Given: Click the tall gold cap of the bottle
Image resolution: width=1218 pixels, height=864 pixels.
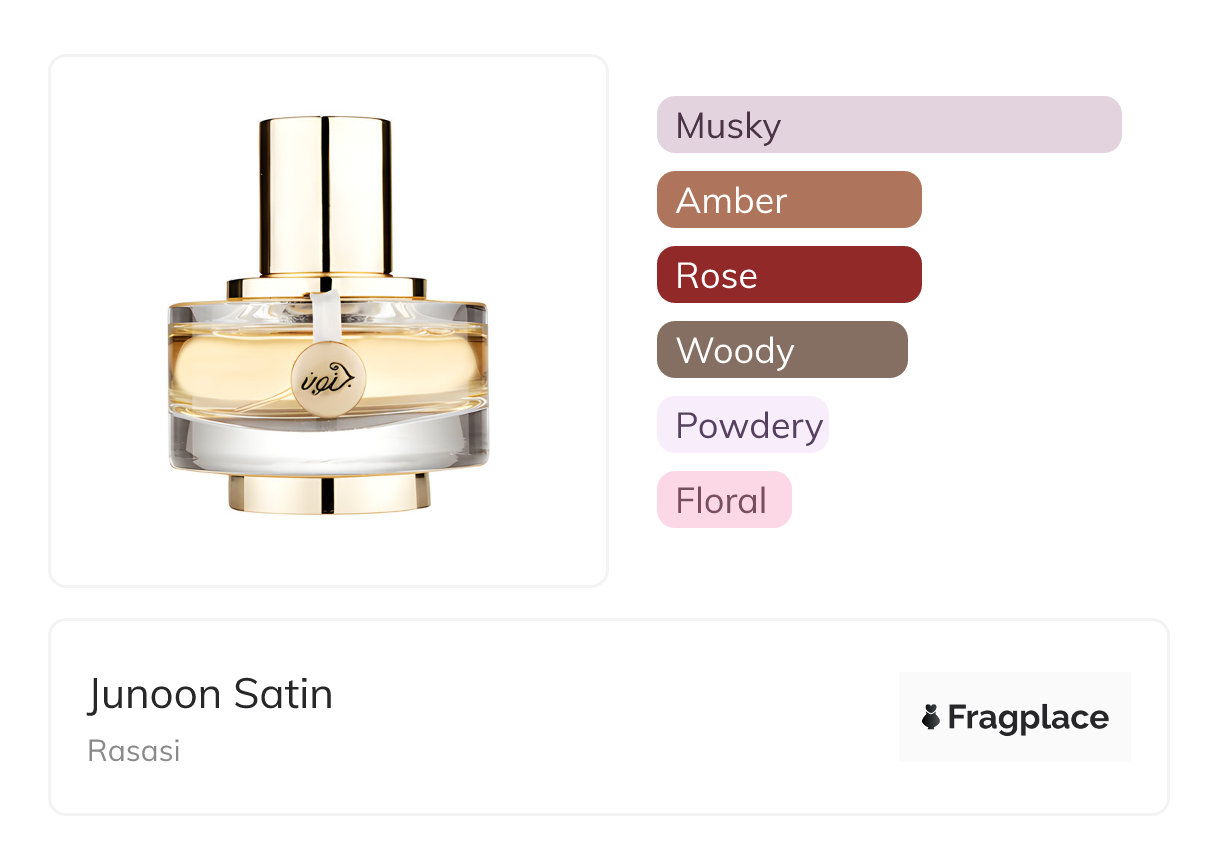Looking at the screenshot, I should [x=325, y=195].
